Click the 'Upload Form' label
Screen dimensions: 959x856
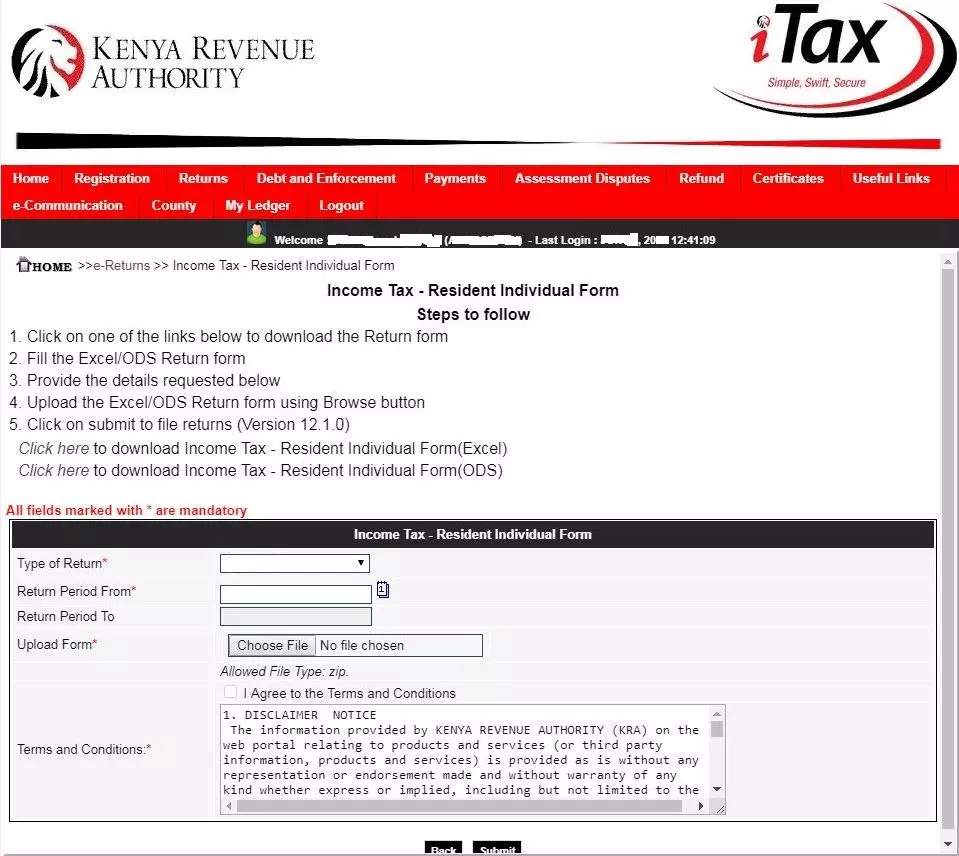click(x=57, y=644)
